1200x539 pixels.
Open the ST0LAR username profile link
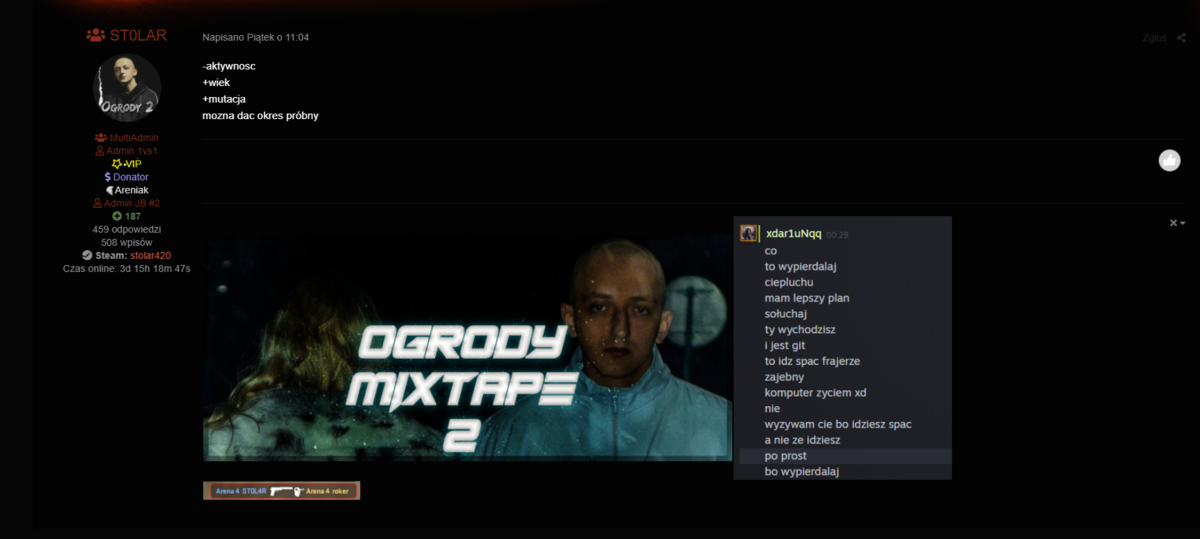138,36
